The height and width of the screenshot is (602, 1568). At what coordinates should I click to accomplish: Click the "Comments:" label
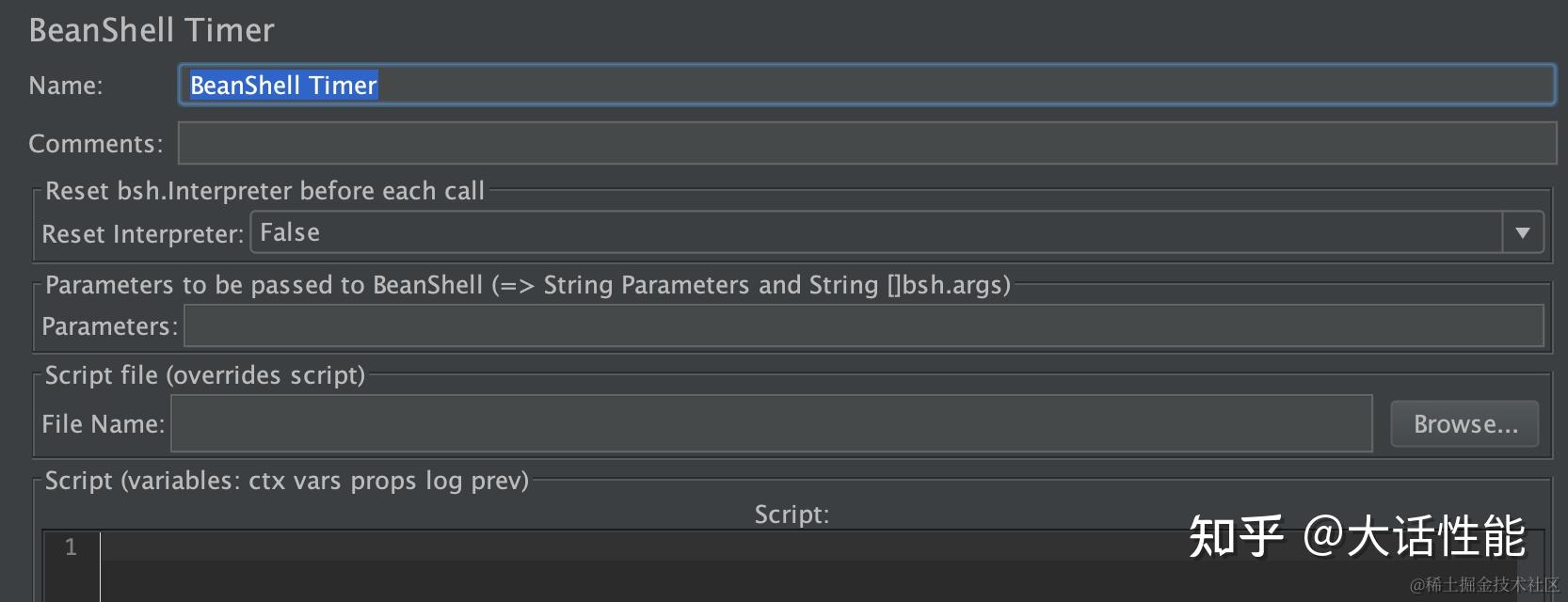[96, 144]
